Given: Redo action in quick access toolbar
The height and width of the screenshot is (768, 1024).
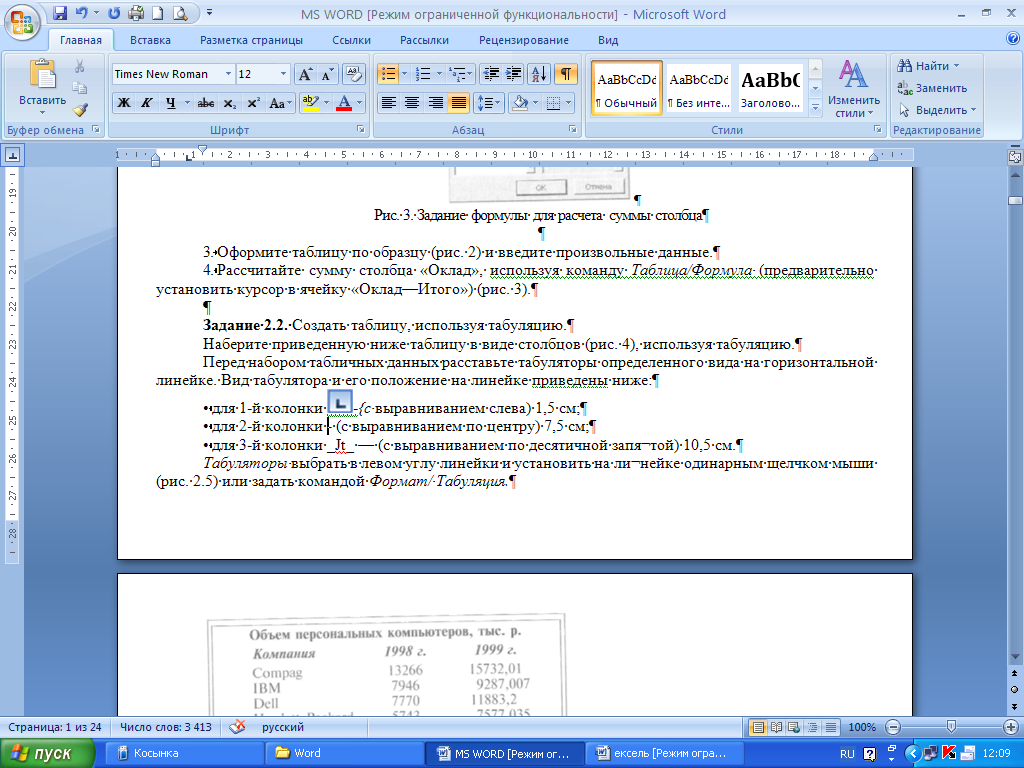Looking at the screenshot, I should coord(114,13).
